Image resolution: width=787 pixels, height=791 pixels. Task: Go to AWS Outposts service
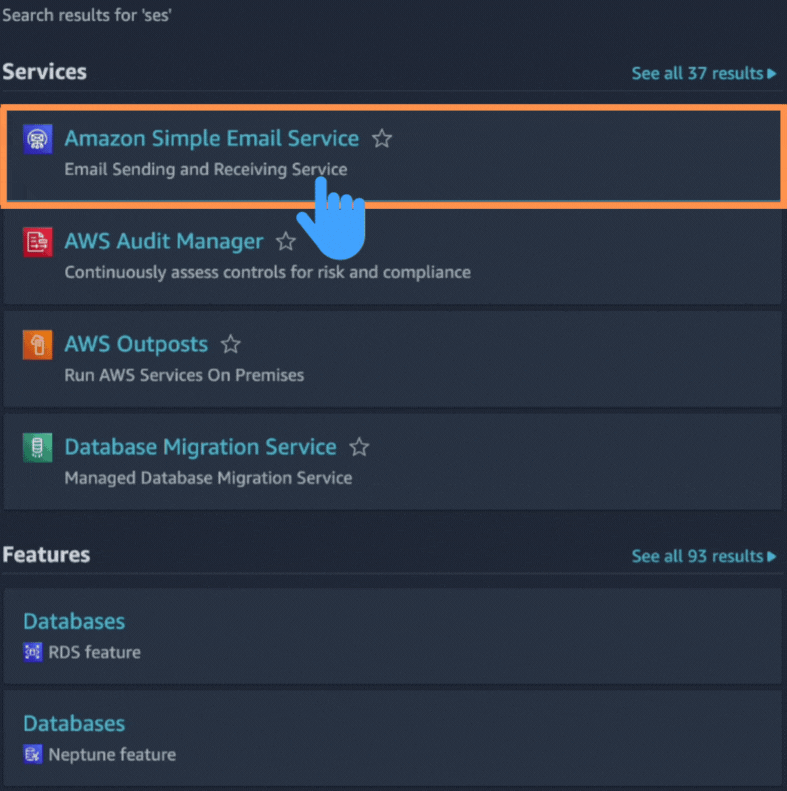(136, 345)
